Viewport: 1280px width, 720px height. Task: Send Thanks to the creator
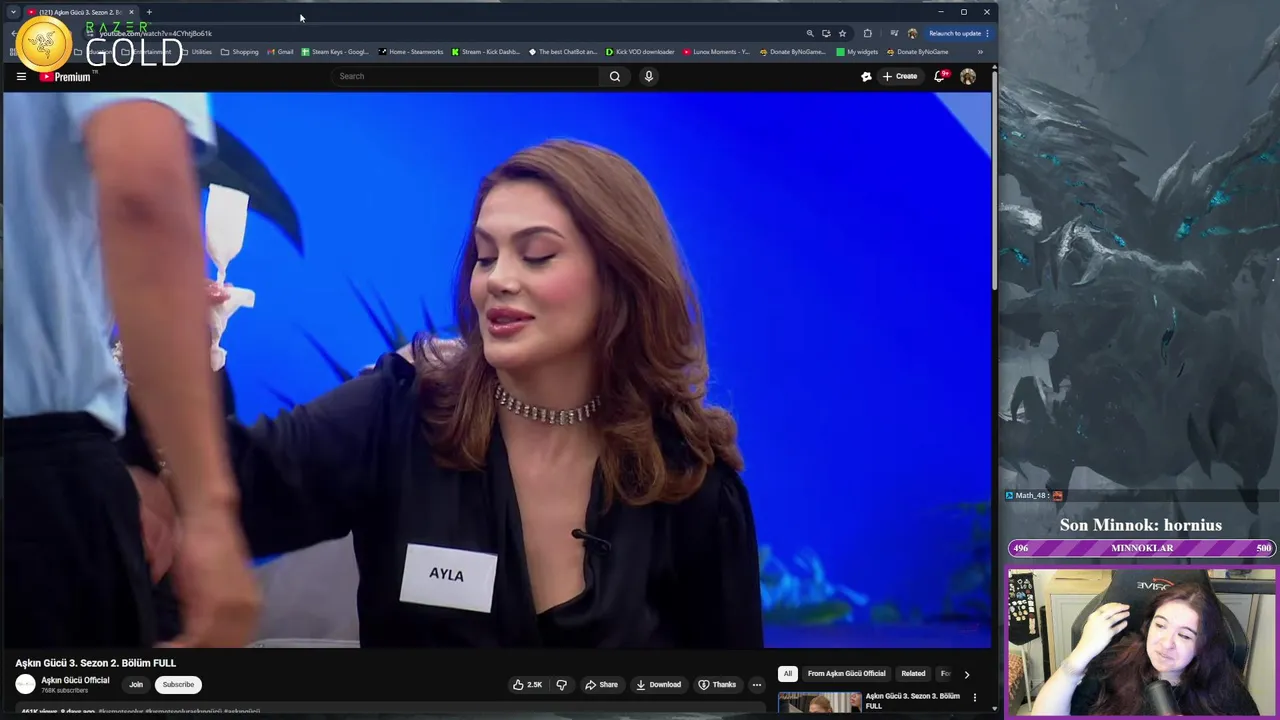(717, 685)
